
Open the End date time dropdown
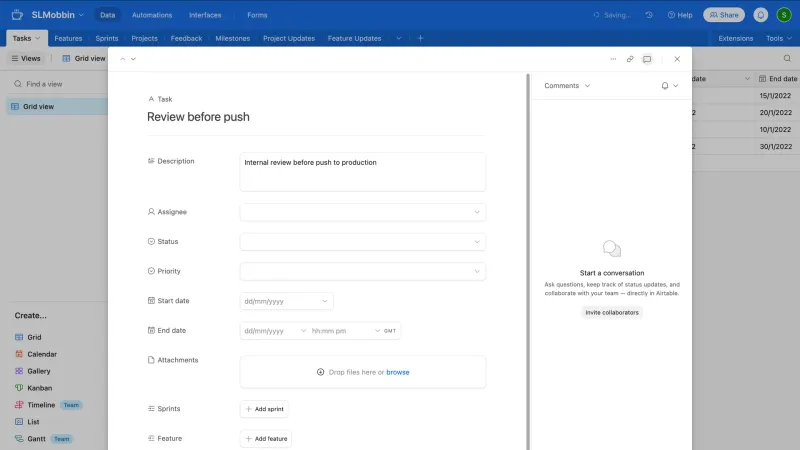345,331
